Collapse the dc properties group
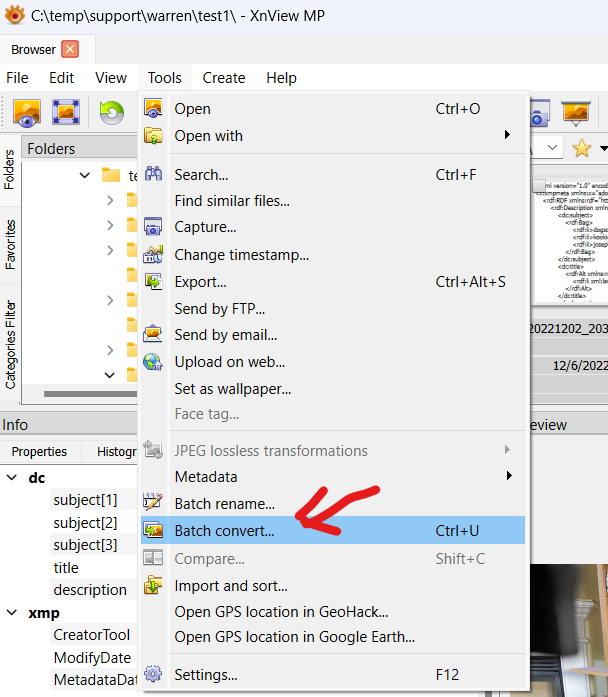 coord(12,477)
